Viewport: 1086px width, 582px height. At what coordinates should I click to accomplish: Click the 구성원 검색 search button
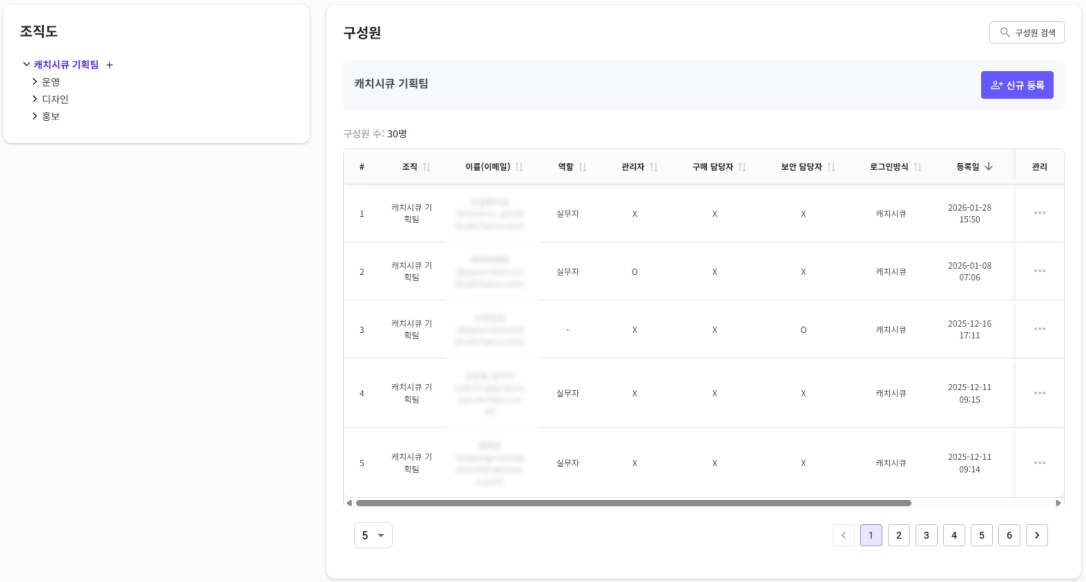(1027, 32)
